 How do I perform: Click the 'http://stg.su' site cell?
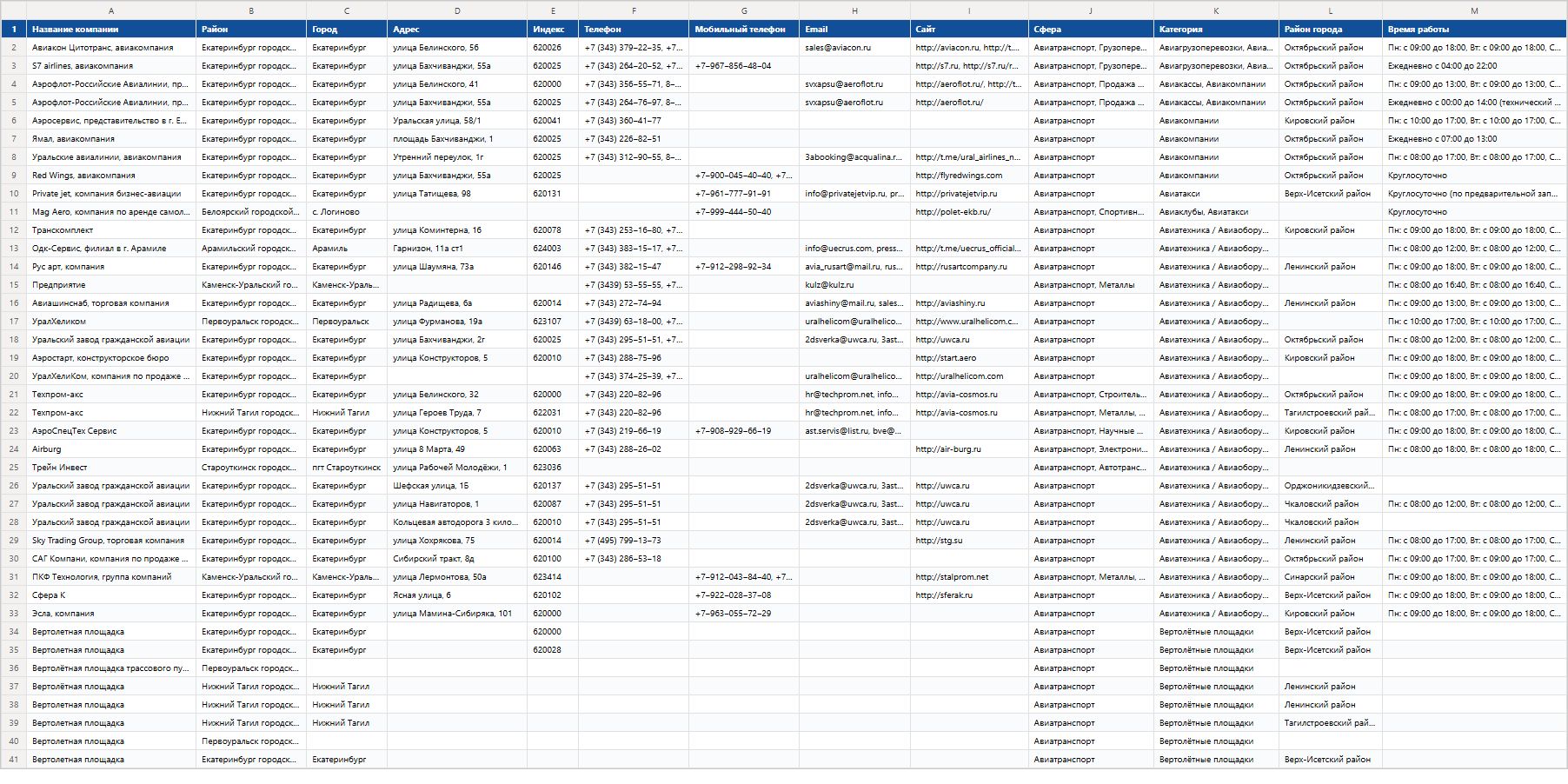(969, 541)
